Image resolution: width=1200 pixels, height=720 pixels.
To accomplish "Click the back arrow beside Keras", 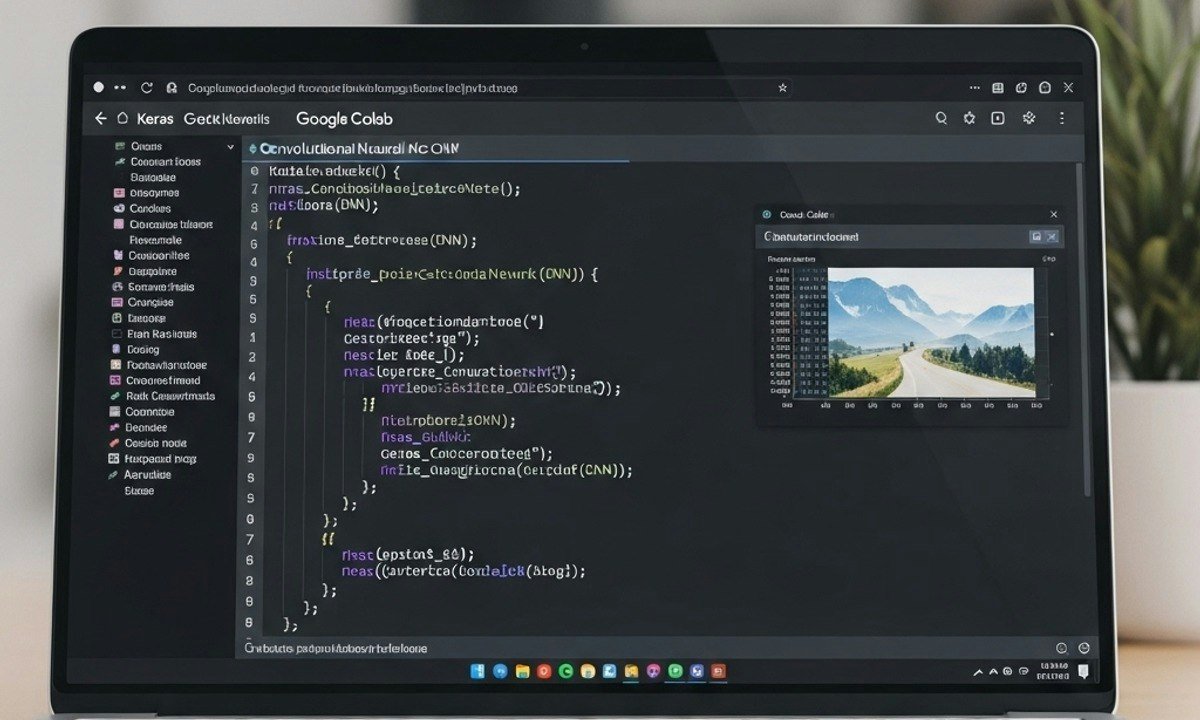I will point(100,119).
